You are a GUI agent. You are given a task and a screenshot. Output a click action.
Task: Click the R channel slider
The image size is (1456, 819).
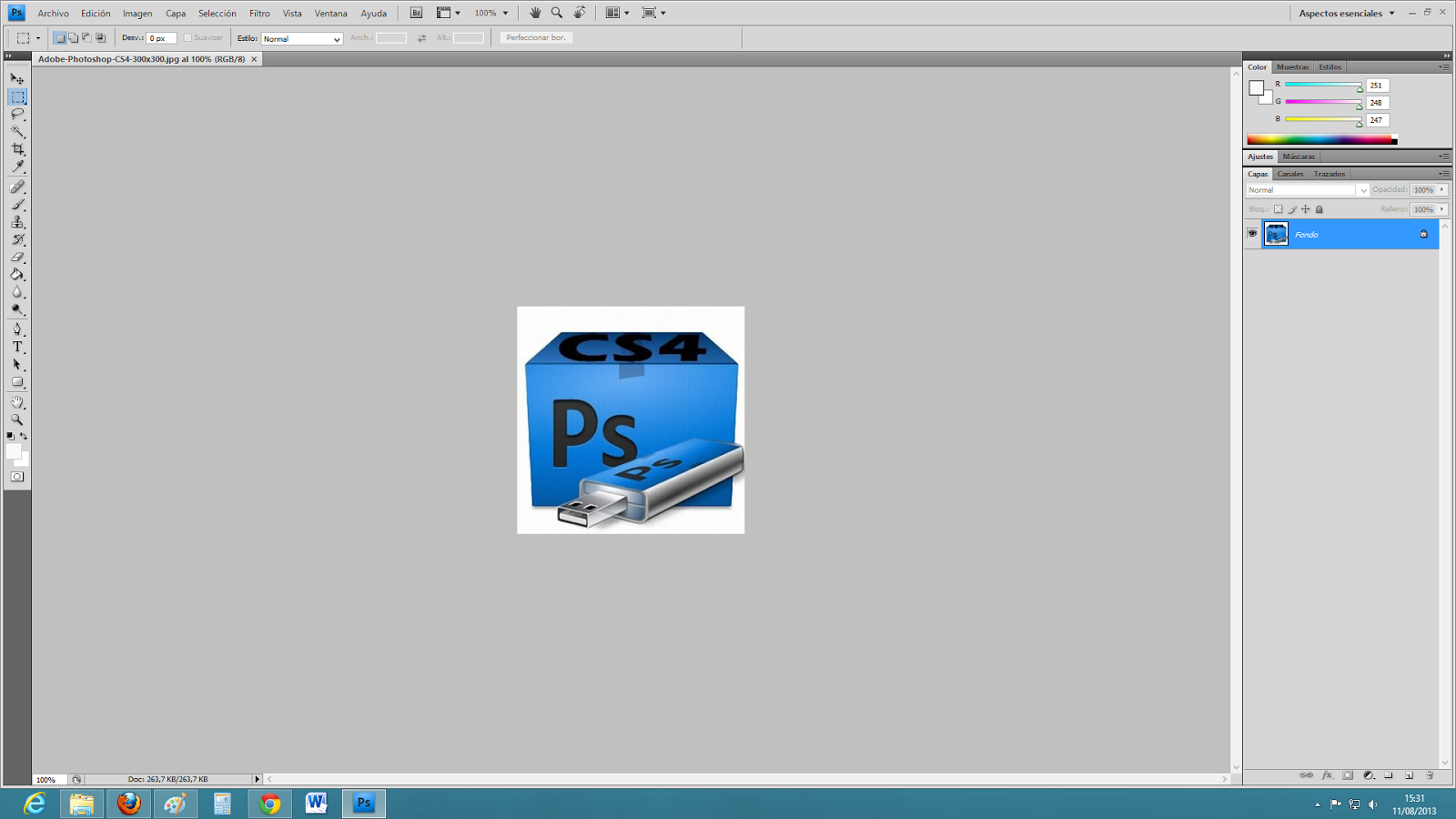pos(1324,85)
